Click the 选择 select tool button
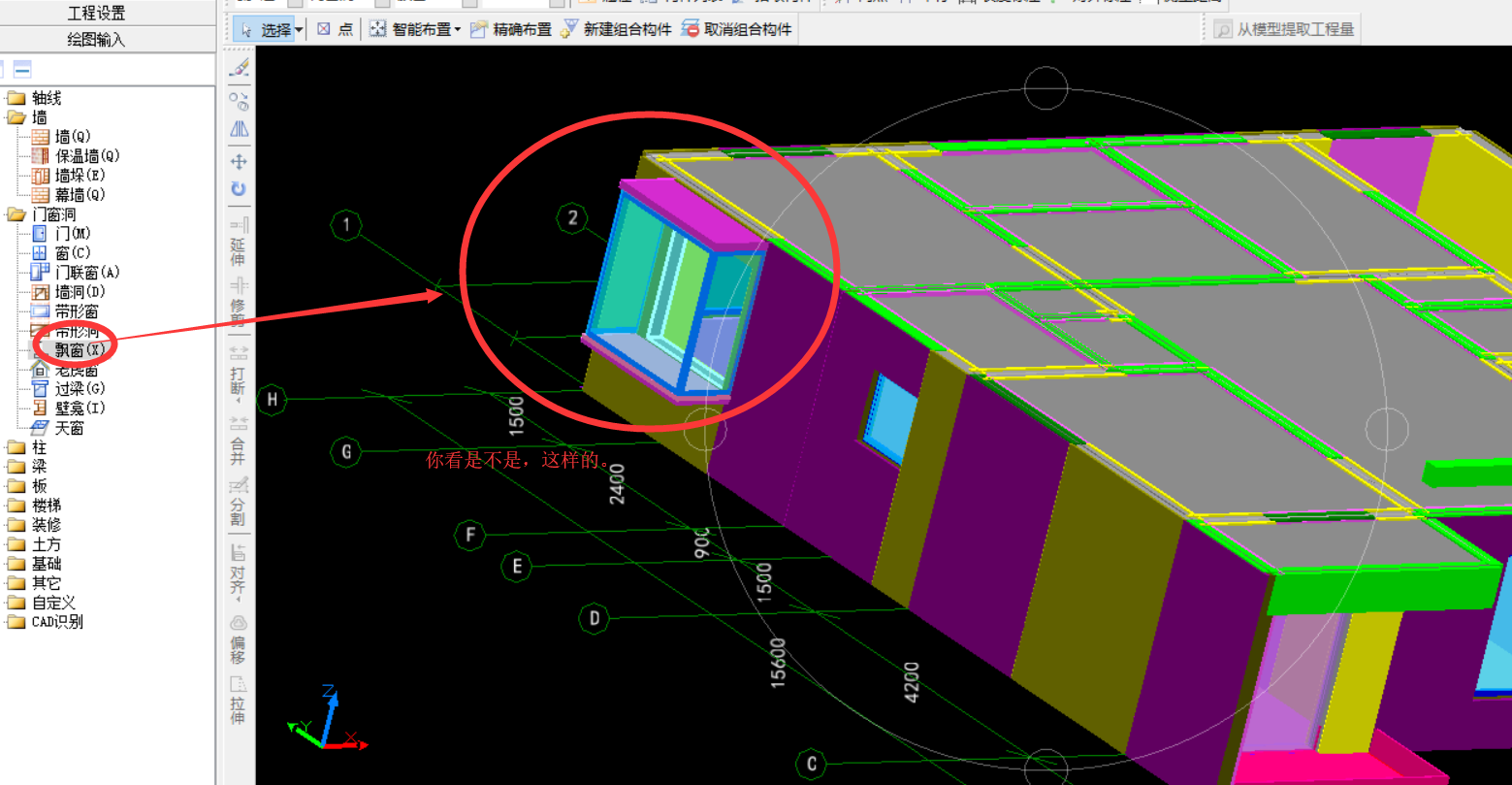 click(x=265, y=29)
